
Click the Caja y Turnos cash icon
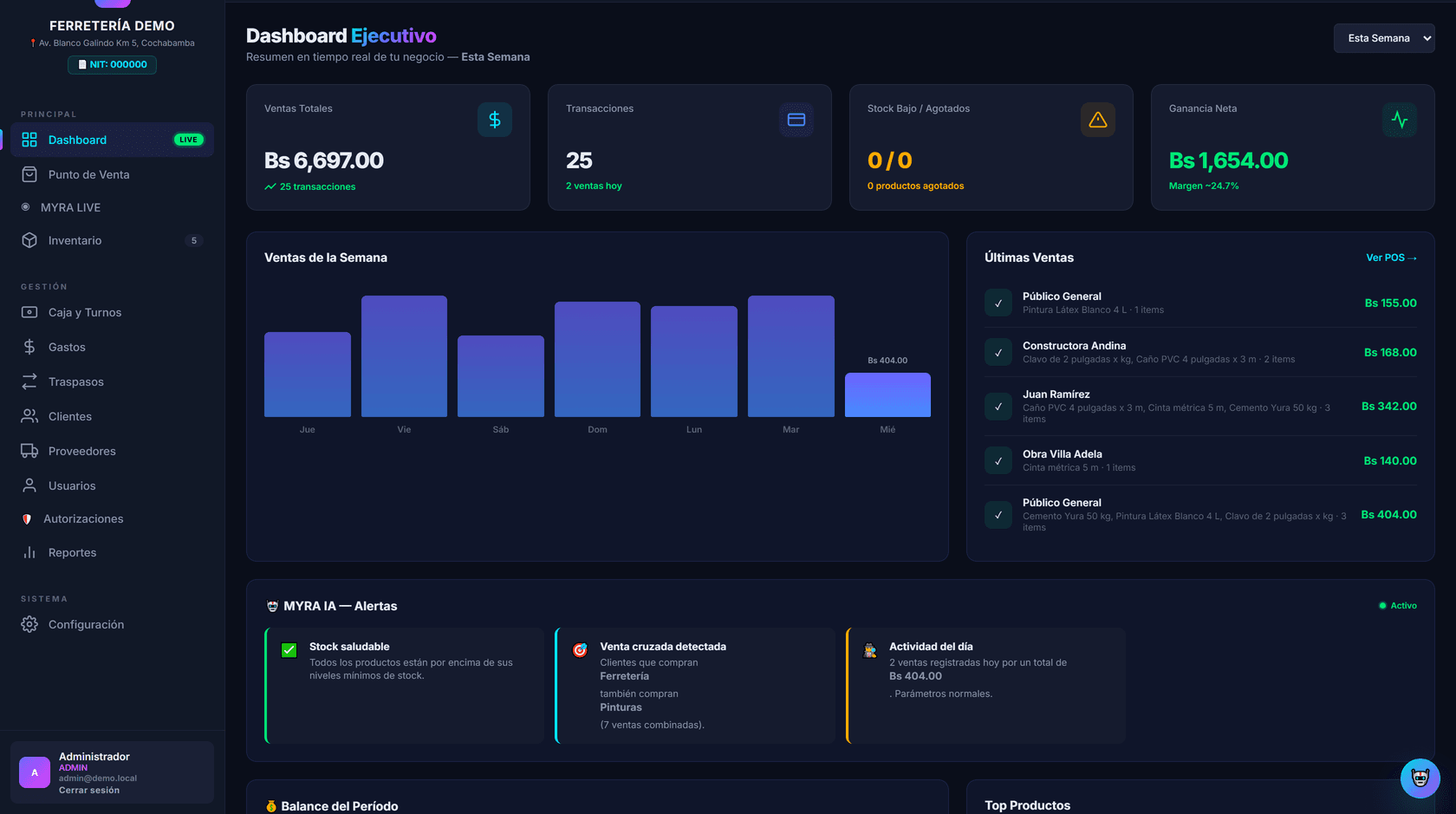pos(29,312)
